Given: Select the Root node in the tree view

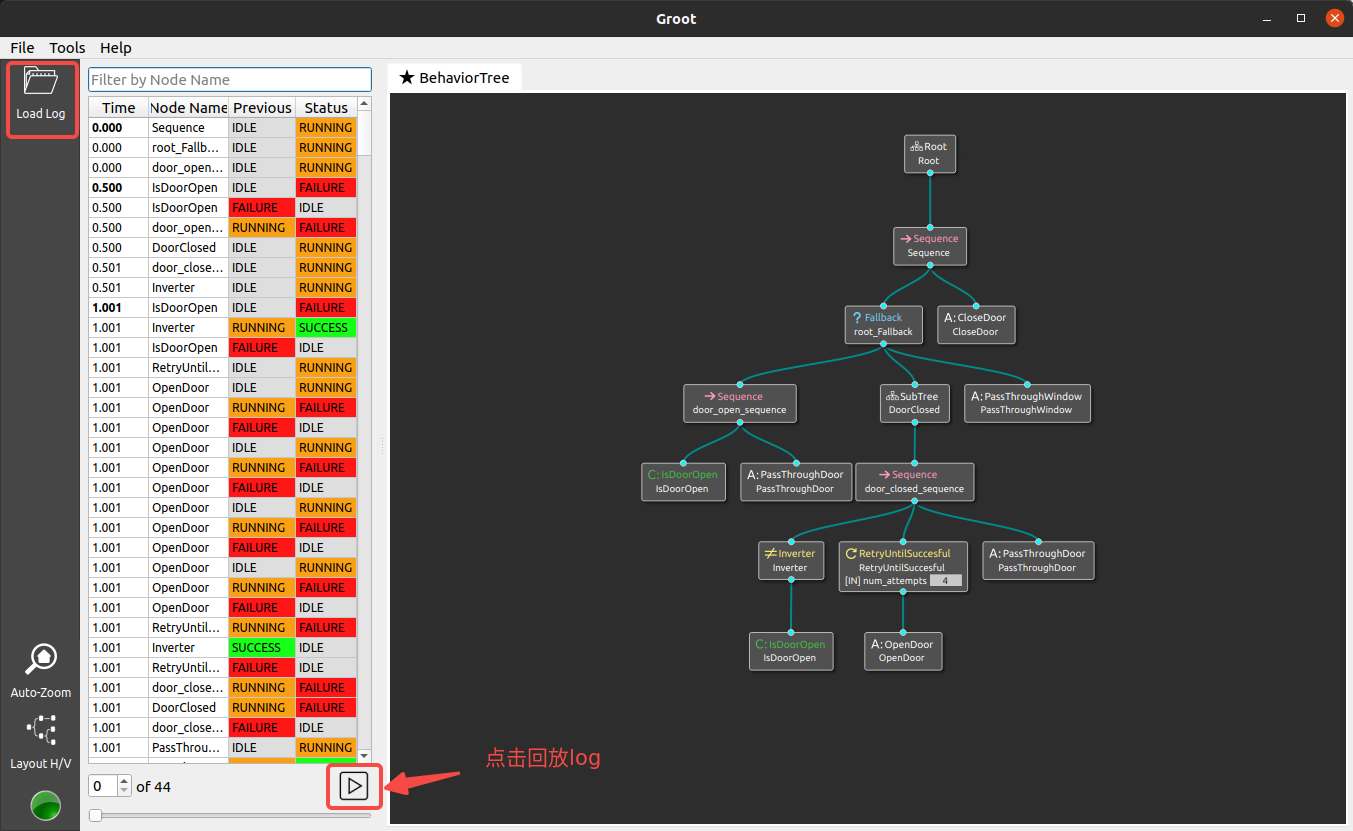Looking at the screenshot, I should [929, 153].
